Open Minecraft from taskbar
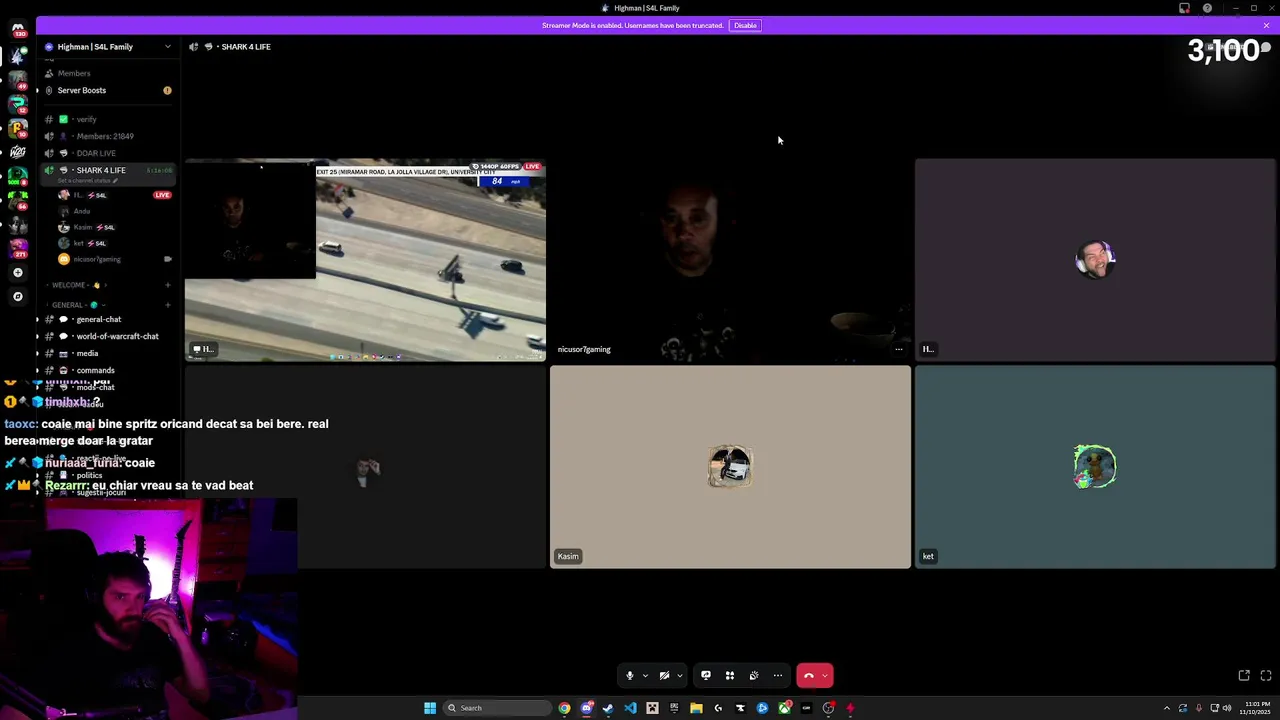Viewport: 1280px width, 720px height. pos(652,708)
